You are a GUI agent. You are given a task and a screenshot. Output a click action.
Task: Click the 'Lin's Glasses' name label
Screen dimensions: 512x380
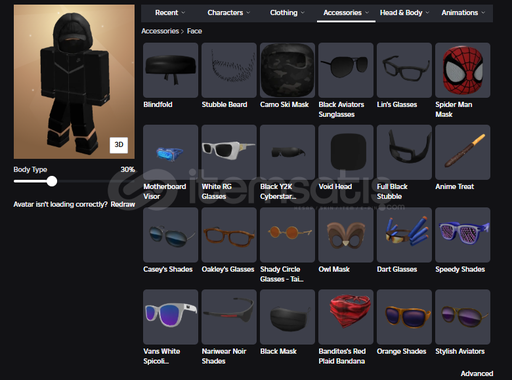click(397, 104)
